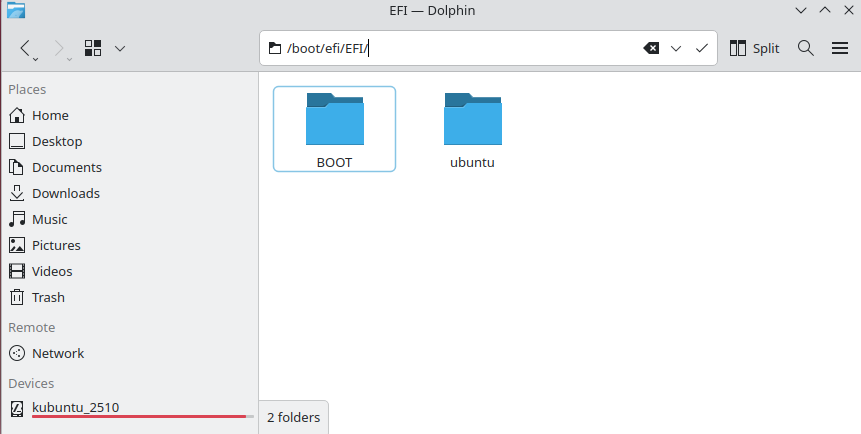Select the ubuntu folder icon
This screenshot has width=861, height=434.
point(472,119)
